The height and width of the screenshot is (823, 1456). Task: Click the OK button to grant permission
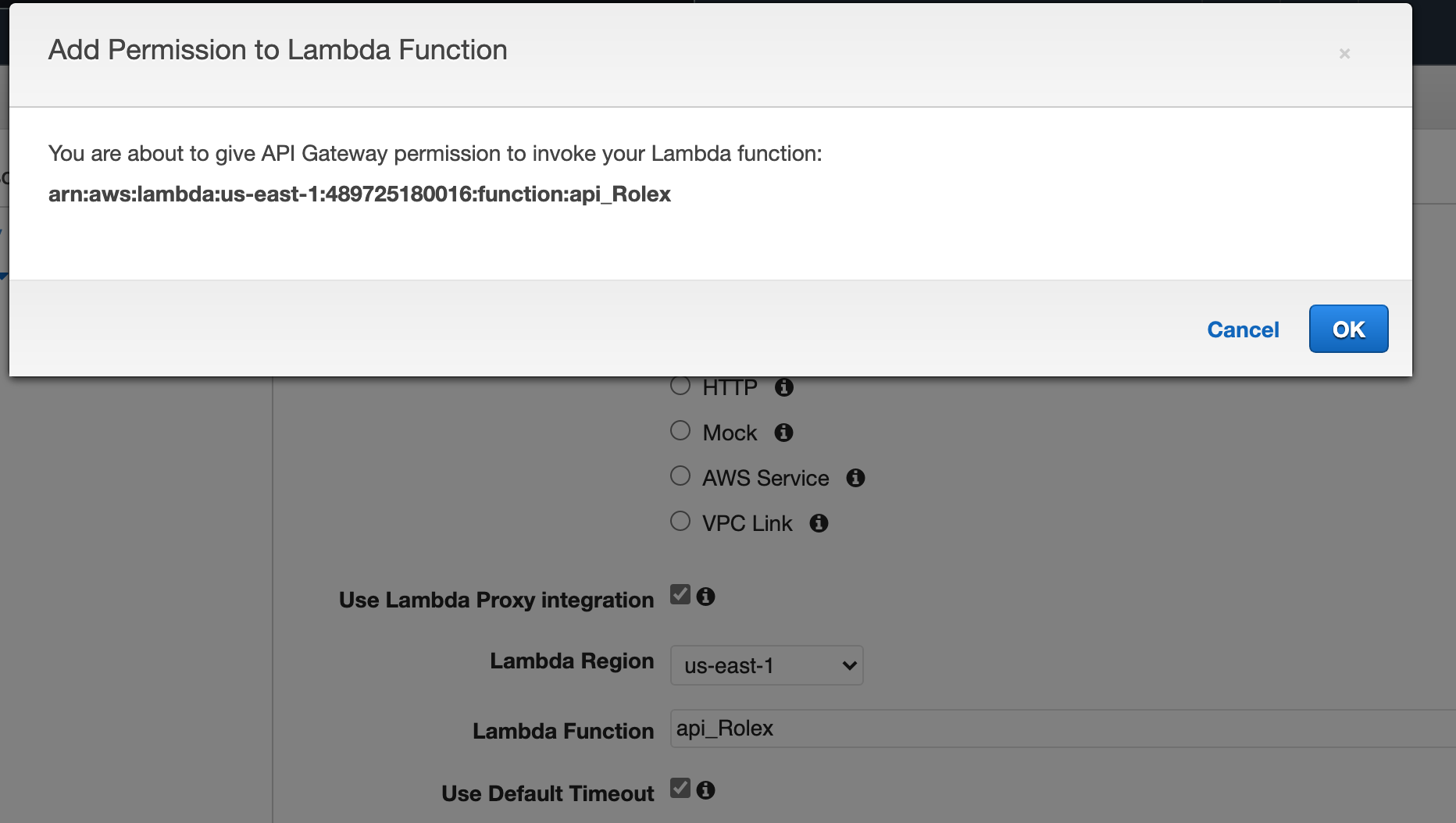[1348, 329]
